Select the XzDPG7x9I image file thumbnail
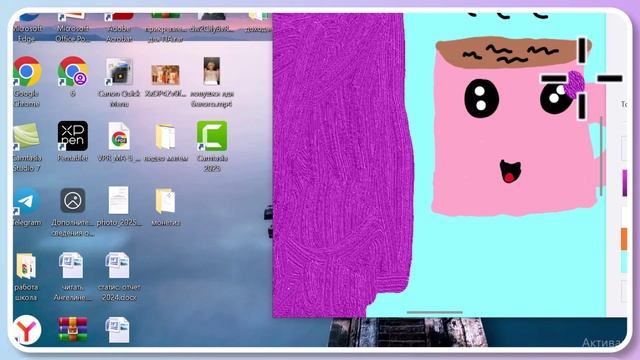Viewport: 640px width, 360px height. pyautogui.click(x=165, y=75)
